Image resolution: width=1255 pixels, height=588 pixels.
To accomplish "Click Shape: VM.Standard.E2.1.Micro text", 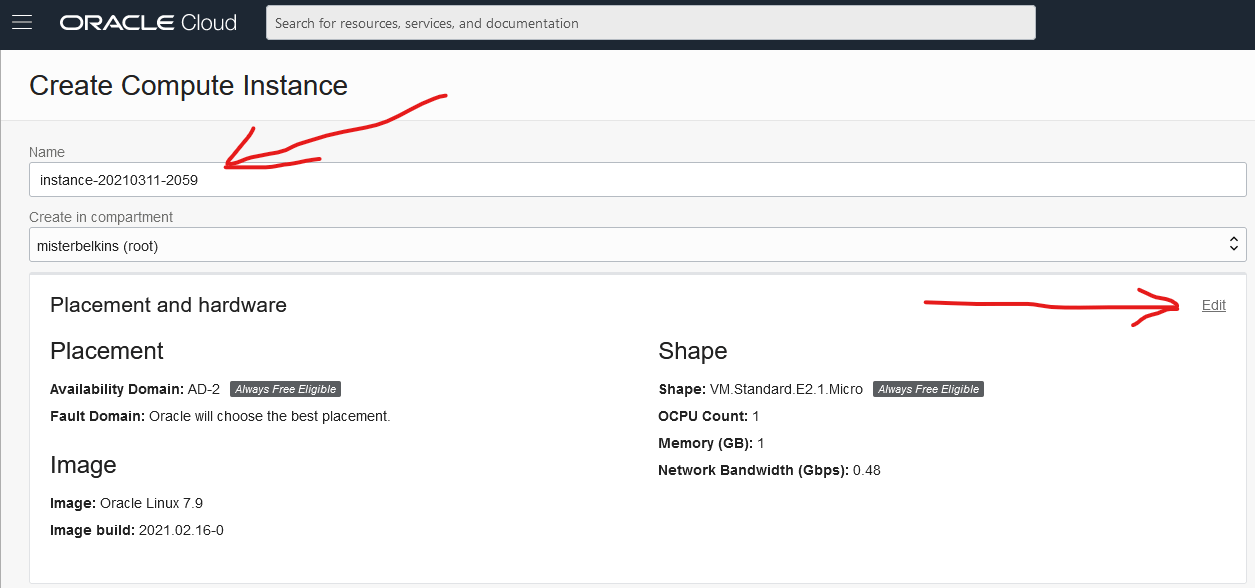I will click(760, 389).
